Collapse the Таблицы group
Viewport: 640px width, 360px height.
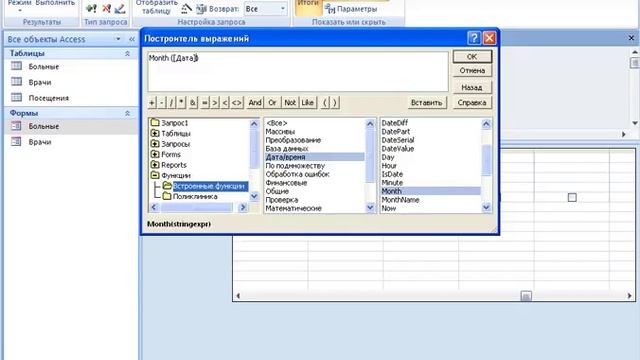point(127,53)
